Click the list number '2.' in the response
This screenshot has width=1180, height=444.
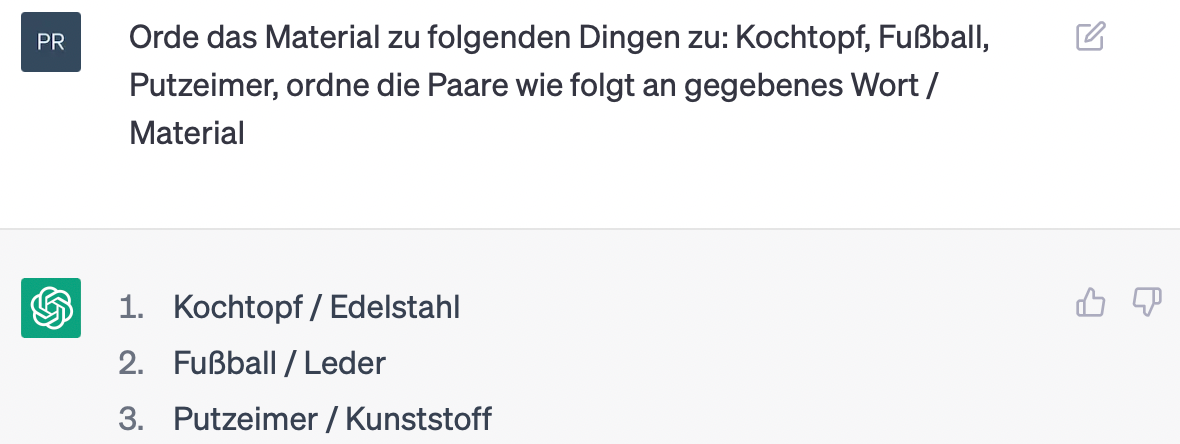132,363
